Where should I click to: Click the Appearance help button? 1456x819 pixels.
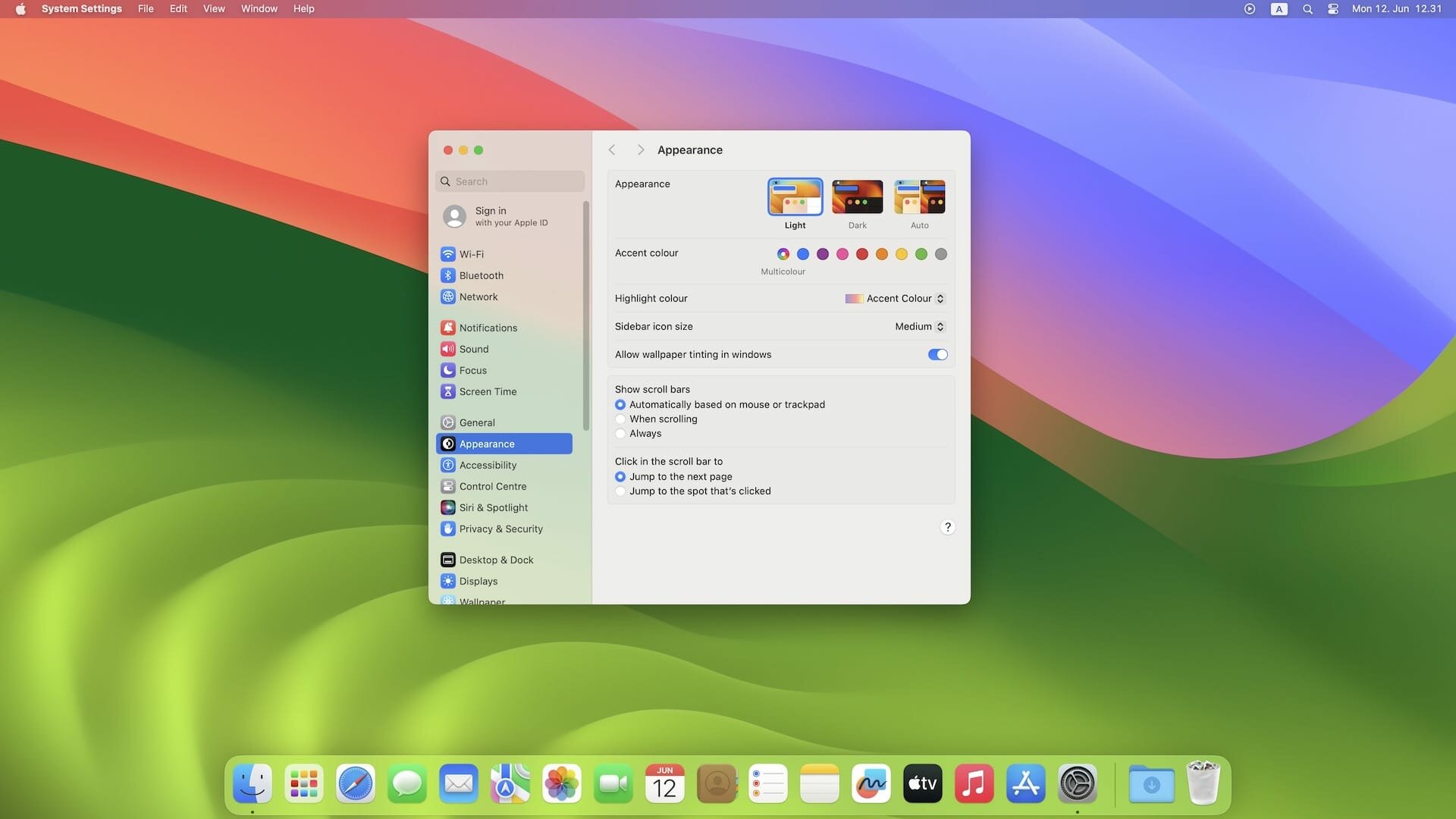click(x=947, y=527)
